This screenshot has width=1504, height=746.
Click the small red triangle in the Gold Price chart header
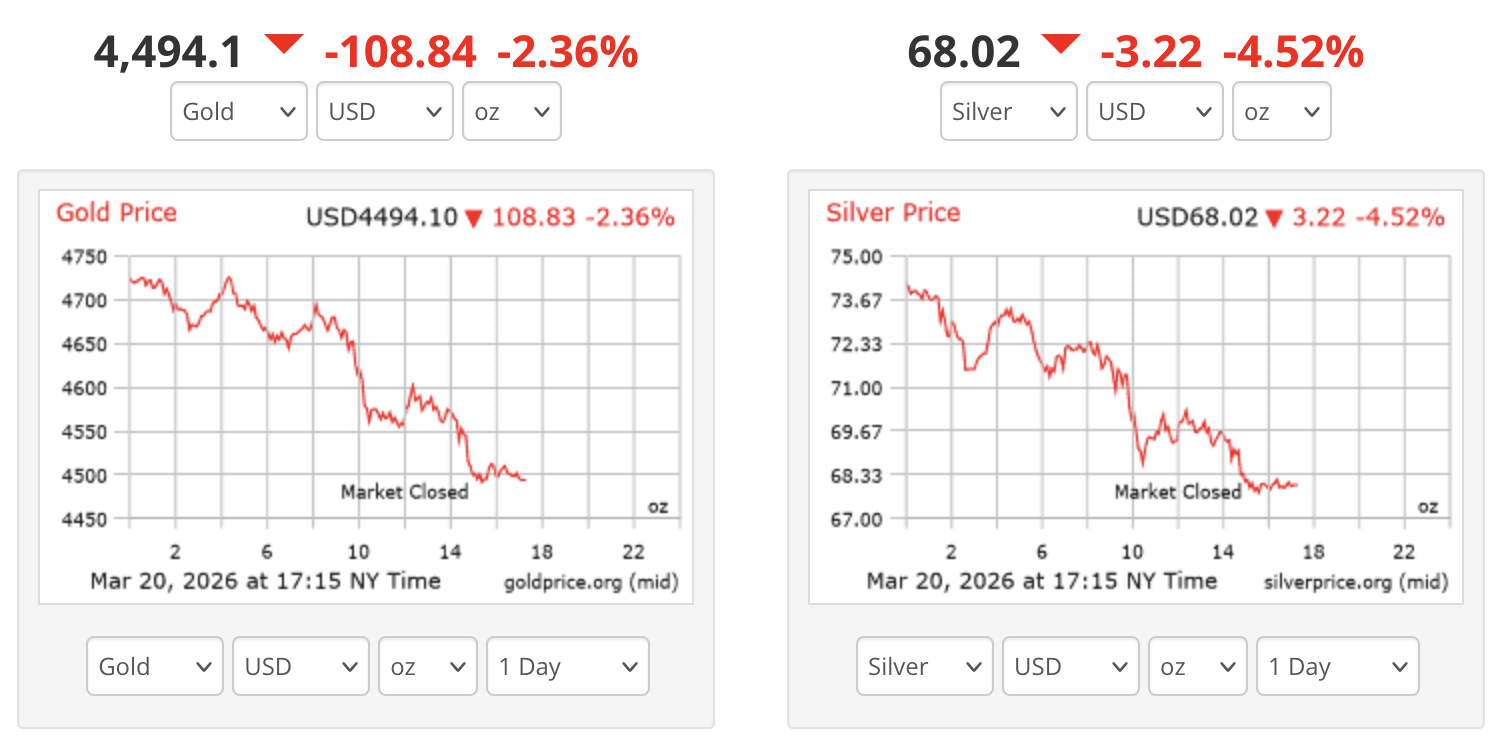474,218
